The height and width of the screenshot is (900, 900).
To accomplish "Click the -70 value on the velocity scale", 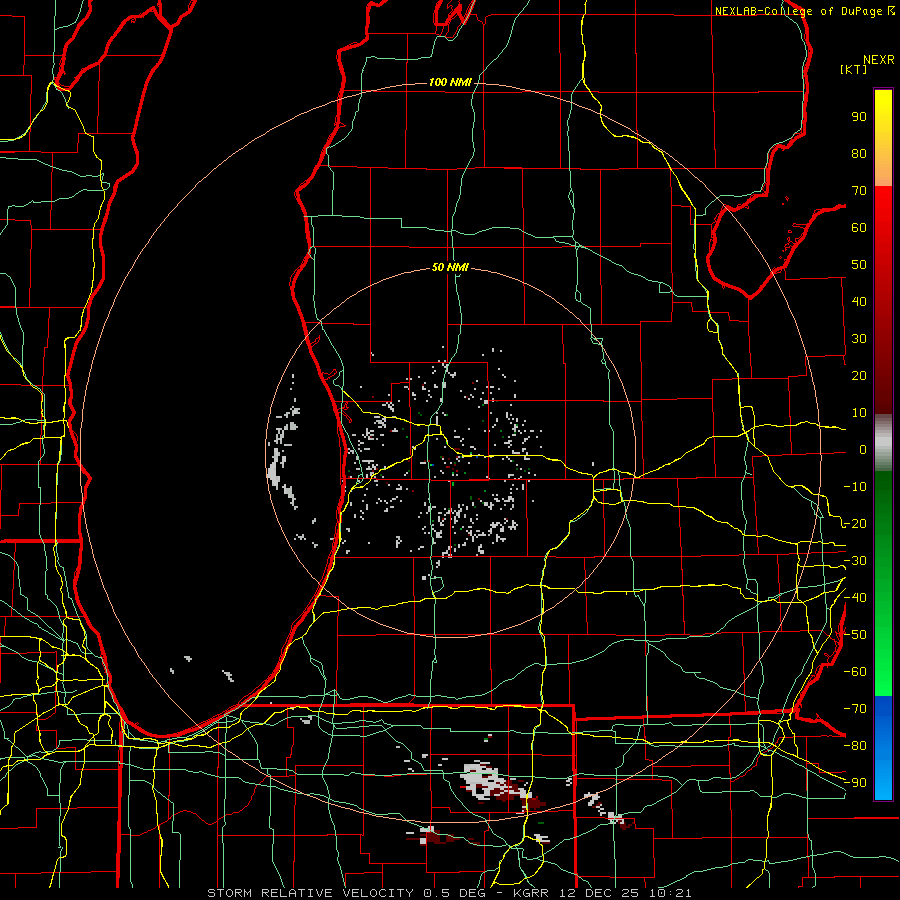I will [855, 709].
